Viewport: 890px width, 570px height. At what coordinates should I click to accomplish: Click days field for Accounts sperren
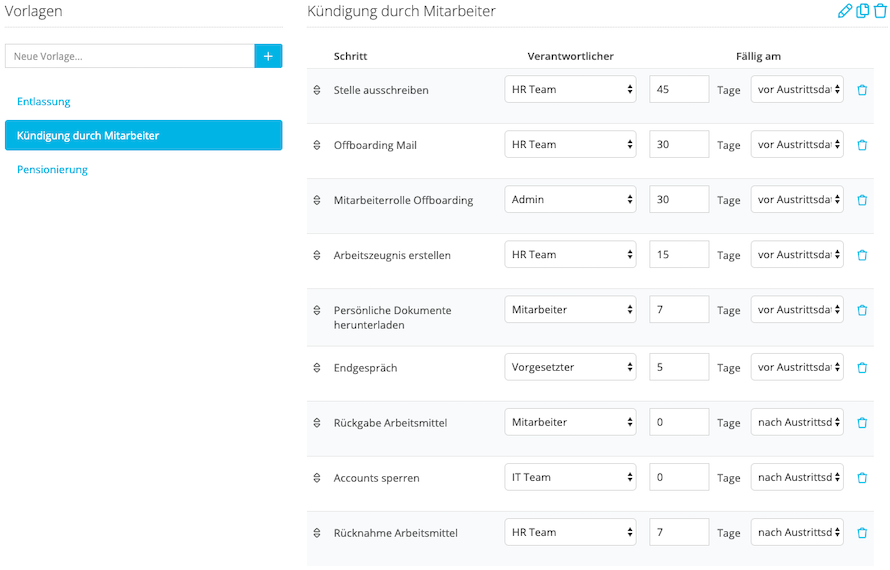pyautogui.click(x=679, y=477)
